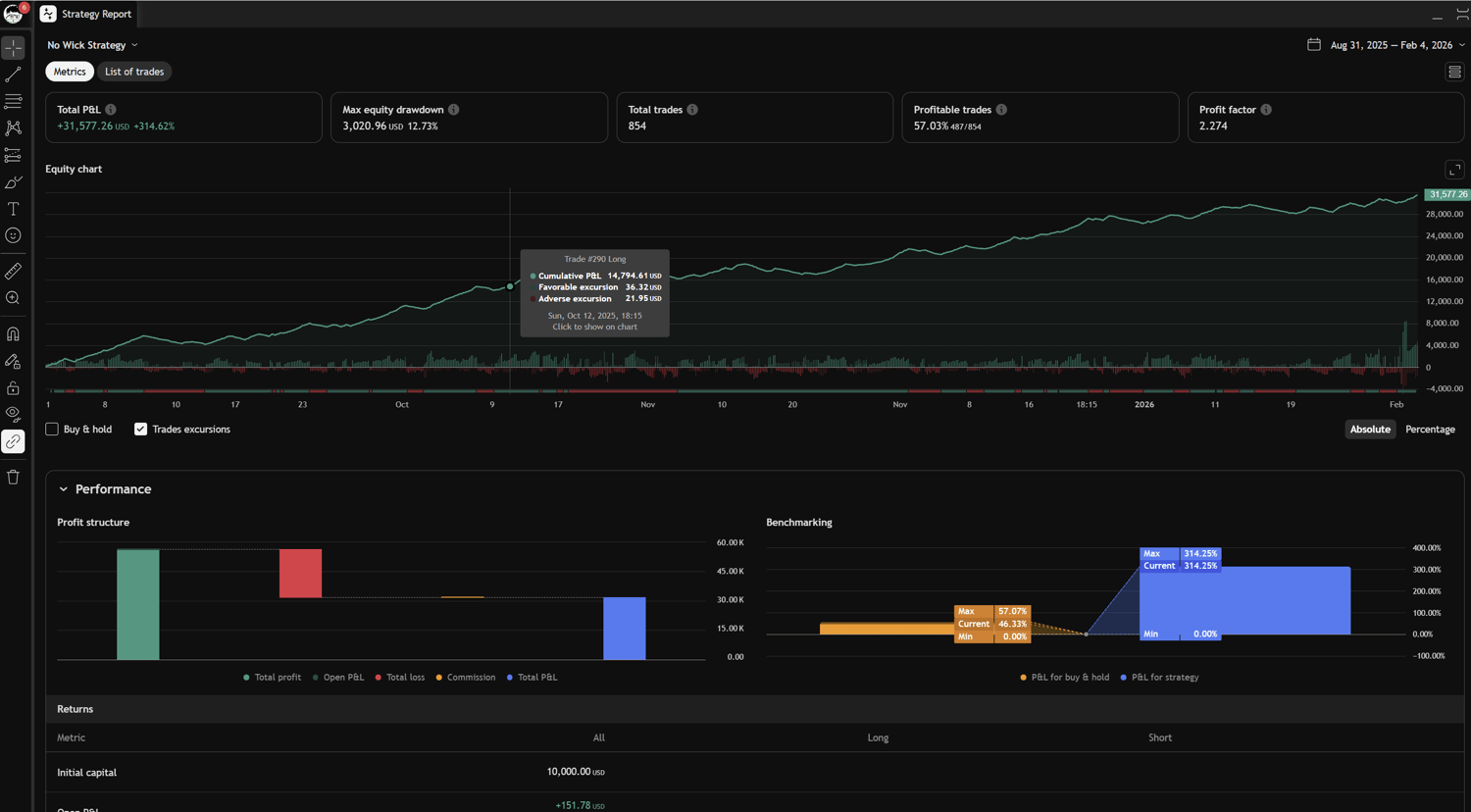Select the crosshair cursor tool

[13, 48]
